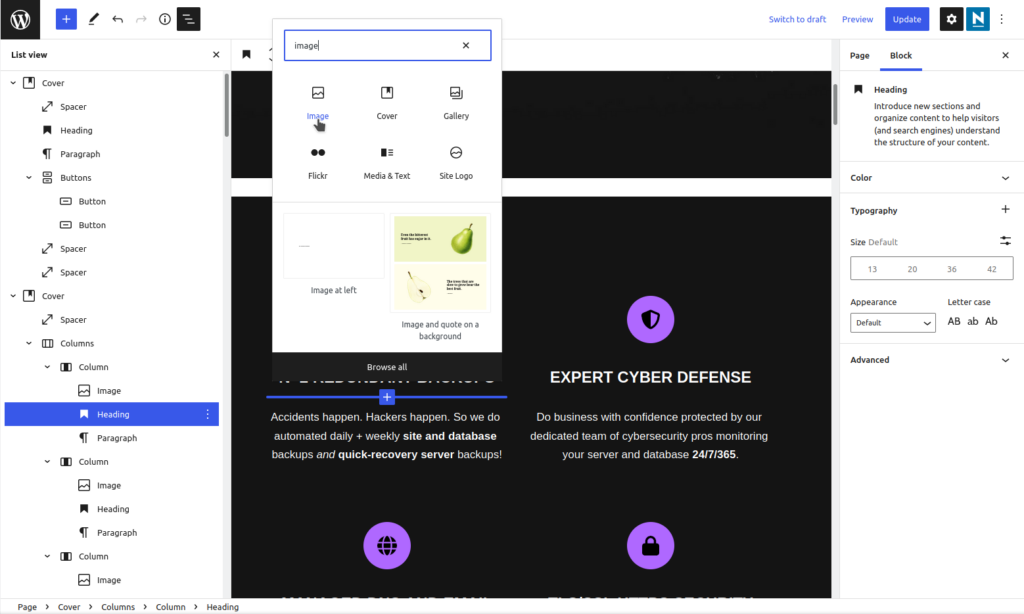Open options for selected Heading row
1024x614 pixels.
click(x=208, y=414)
